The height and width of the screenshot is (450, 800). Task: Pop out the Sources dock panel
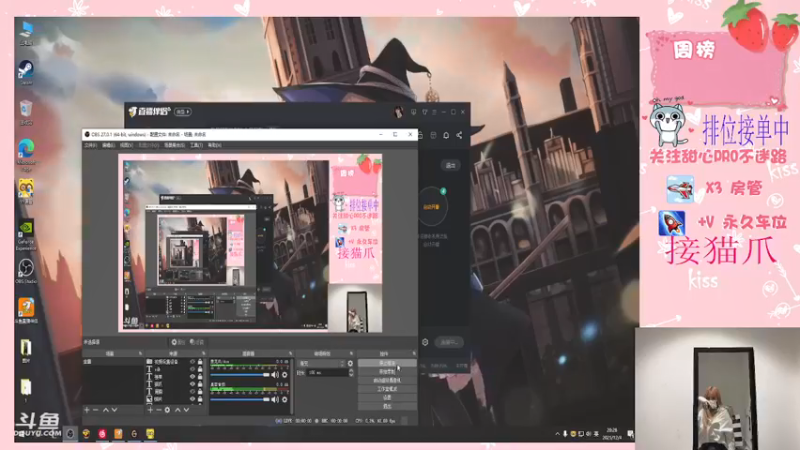204,353
